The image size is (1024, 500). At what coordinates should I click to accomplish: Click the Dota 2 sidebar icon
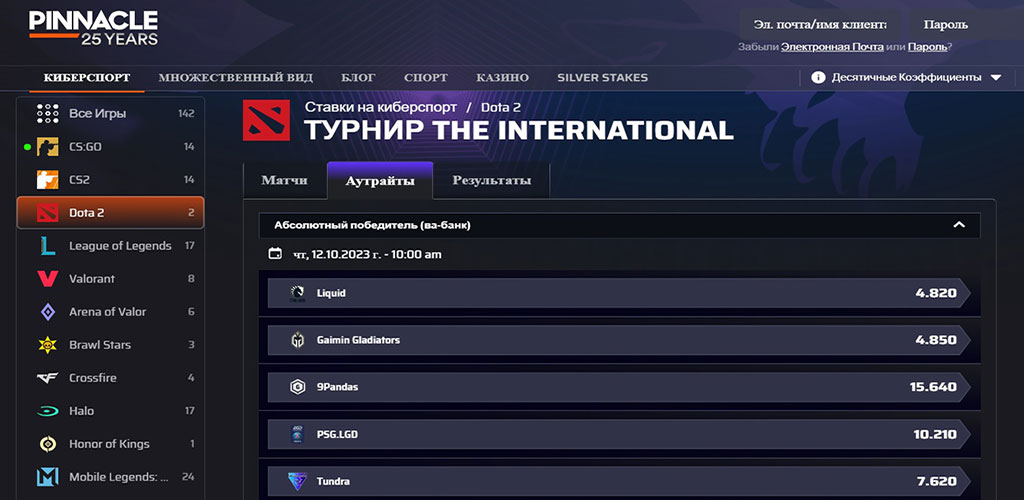click(x=48, y=213)
